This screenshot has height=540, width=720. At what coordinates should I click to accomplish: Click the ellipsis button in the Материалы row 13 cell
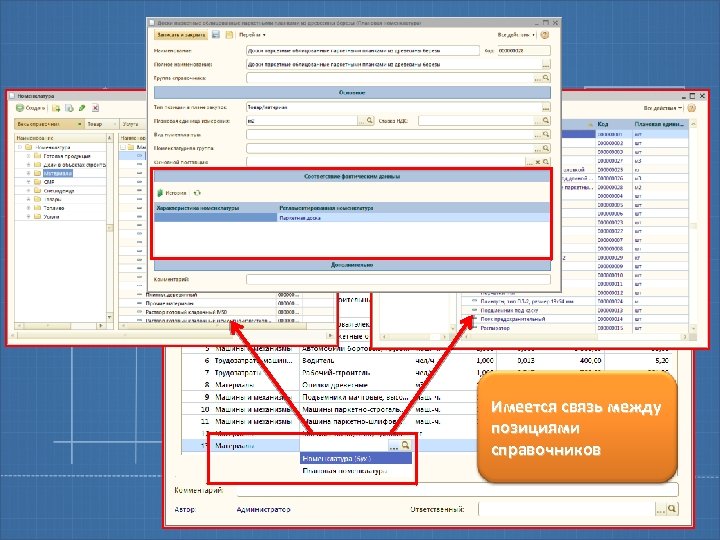394,445
